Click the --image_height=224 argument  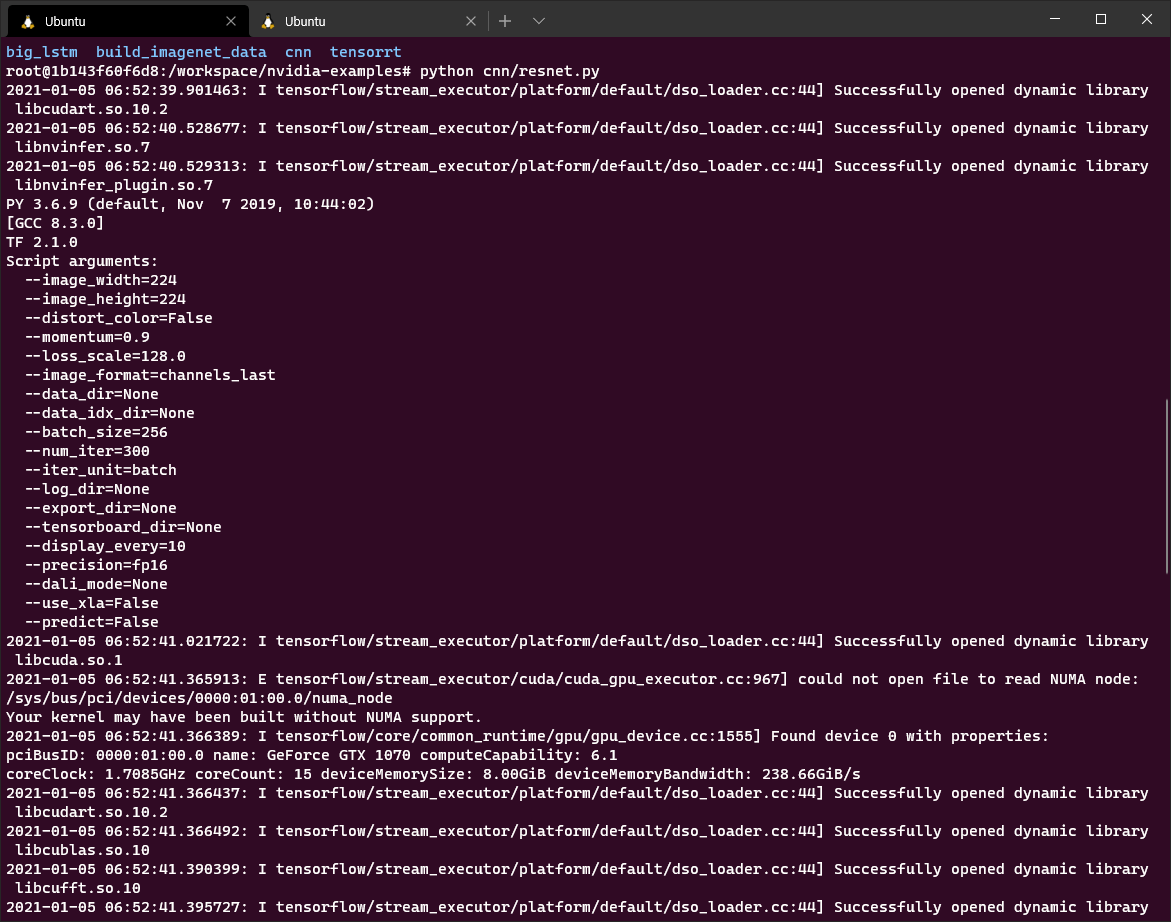pos(105,299)
